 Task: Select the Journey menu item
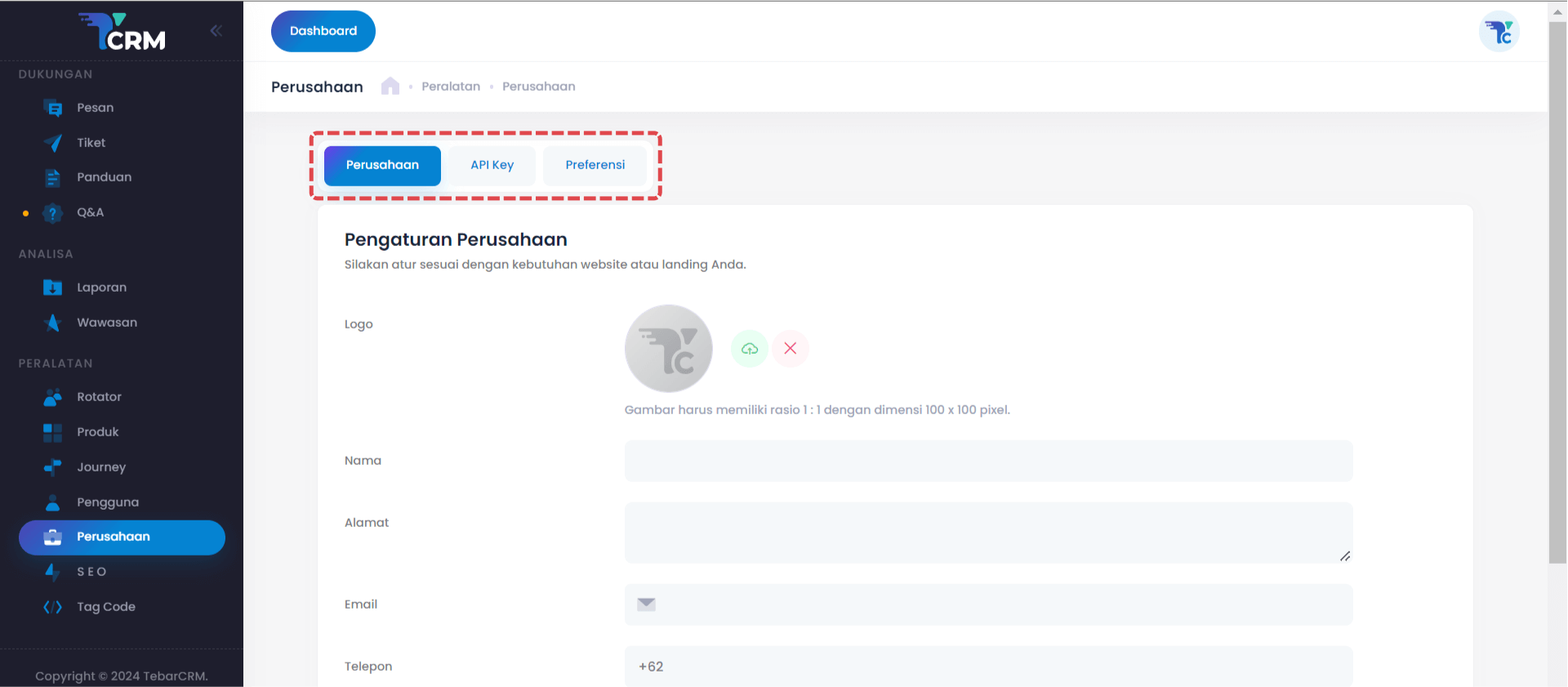pyautogui.click(x=101, y=467)
